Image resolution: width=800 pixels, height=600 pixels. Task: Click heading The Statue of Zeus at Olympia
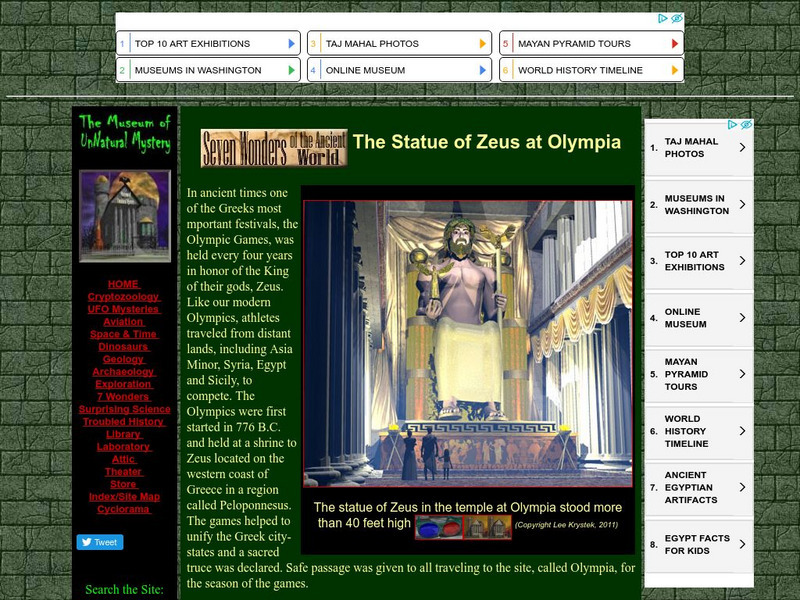click(x=487, y=142)
